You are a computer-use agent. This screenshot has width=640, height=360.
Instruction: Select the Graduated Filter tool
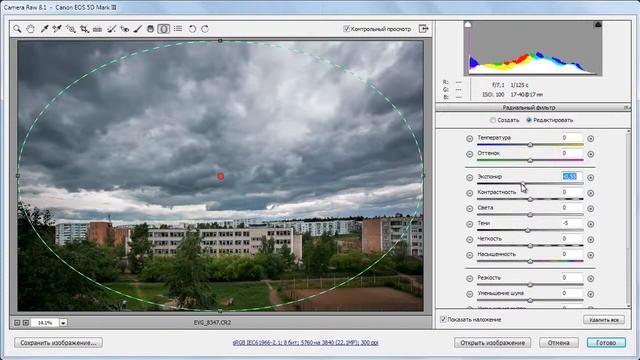[150, 29]
